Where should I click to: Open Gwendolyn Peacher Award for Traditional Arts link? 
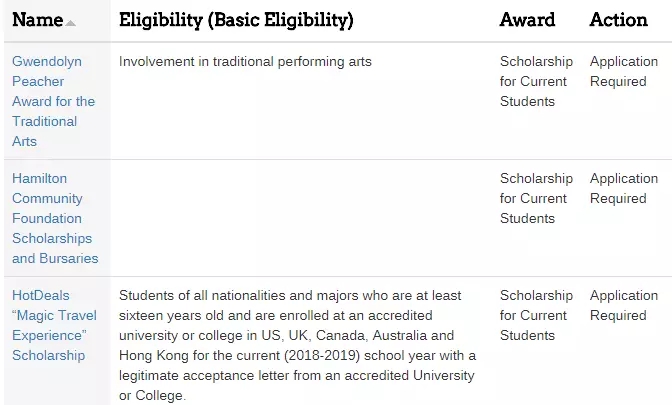tap(53, 101)
